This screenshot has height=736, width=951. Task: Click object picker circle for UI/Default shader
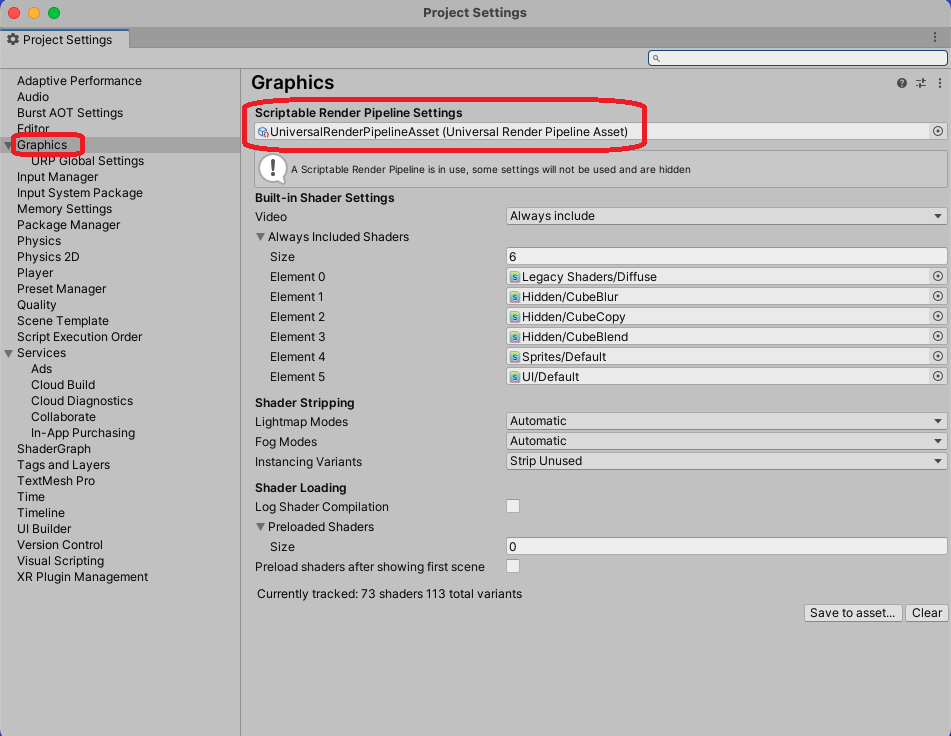point(938,377)
